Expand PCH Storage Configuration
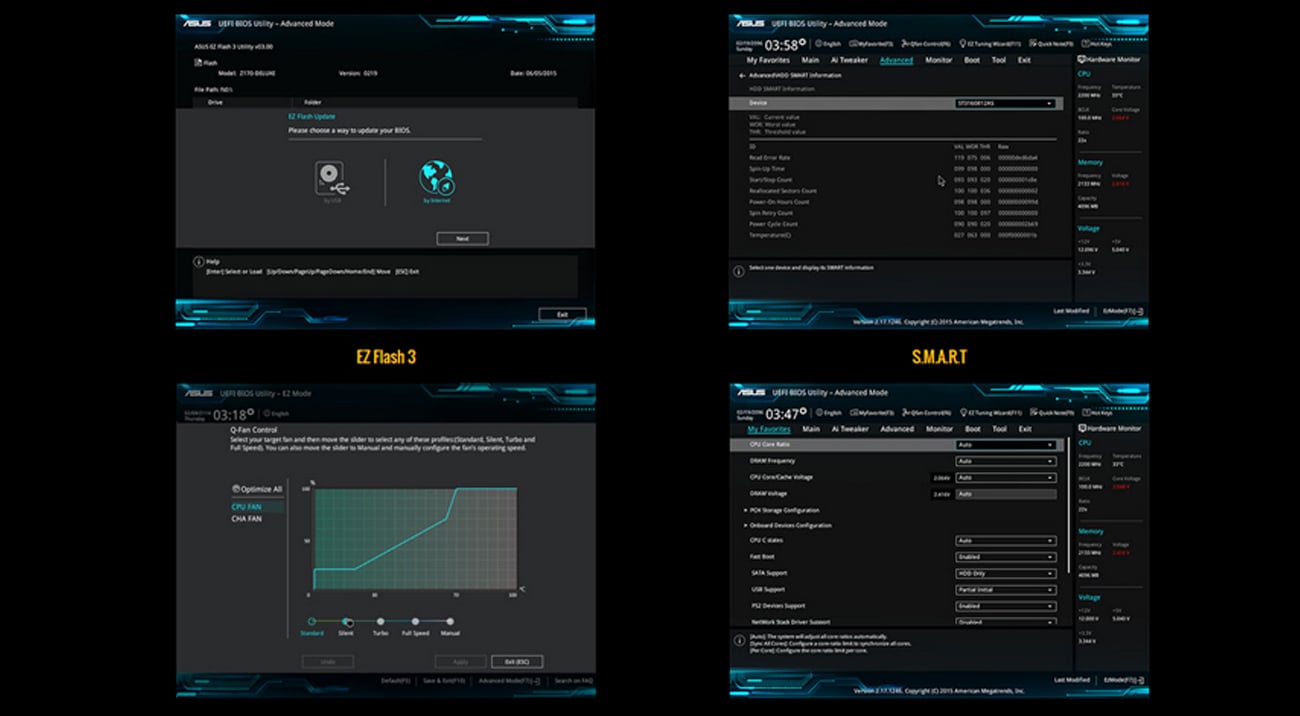 [784, 509]
